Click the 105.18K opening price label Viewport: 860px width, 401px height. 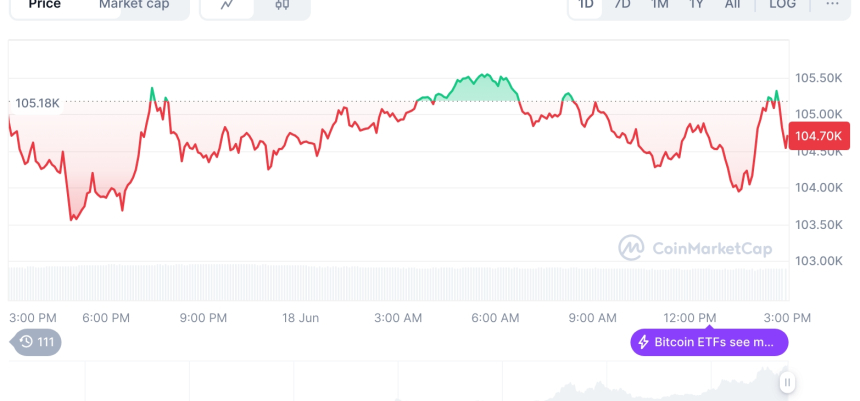pyautogui.click(x=37, y=103)
